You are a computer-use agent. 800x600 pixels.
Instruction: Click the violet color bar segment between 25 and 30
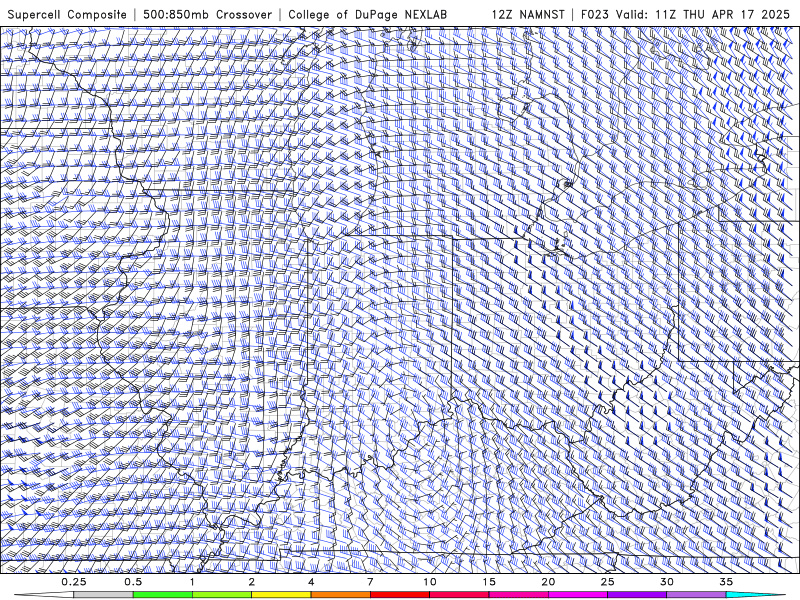[637, 595]
